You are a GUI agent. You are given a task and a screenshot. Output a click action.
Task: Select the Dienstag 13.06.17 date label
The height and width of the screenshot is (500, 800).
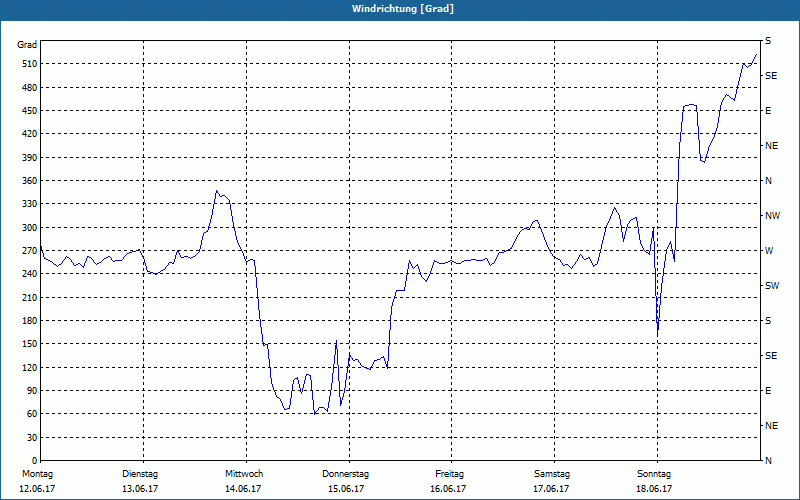(x=140, y=481)
